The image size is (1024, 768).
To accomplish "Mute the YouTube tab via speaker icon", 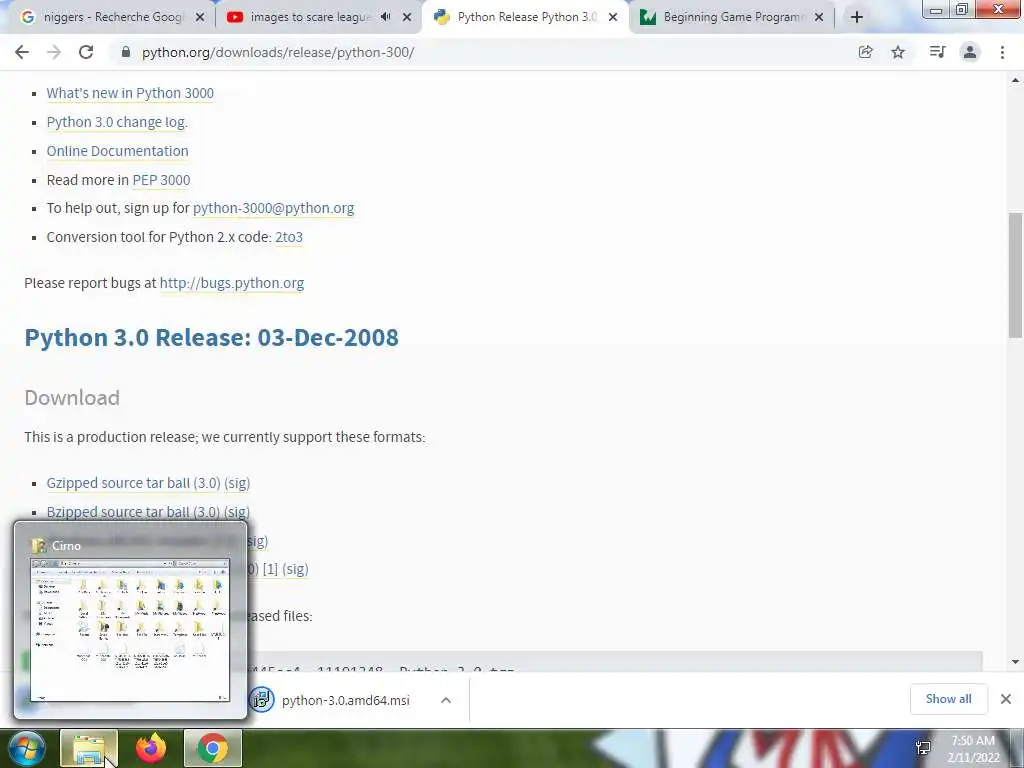I will click(385, 17).
